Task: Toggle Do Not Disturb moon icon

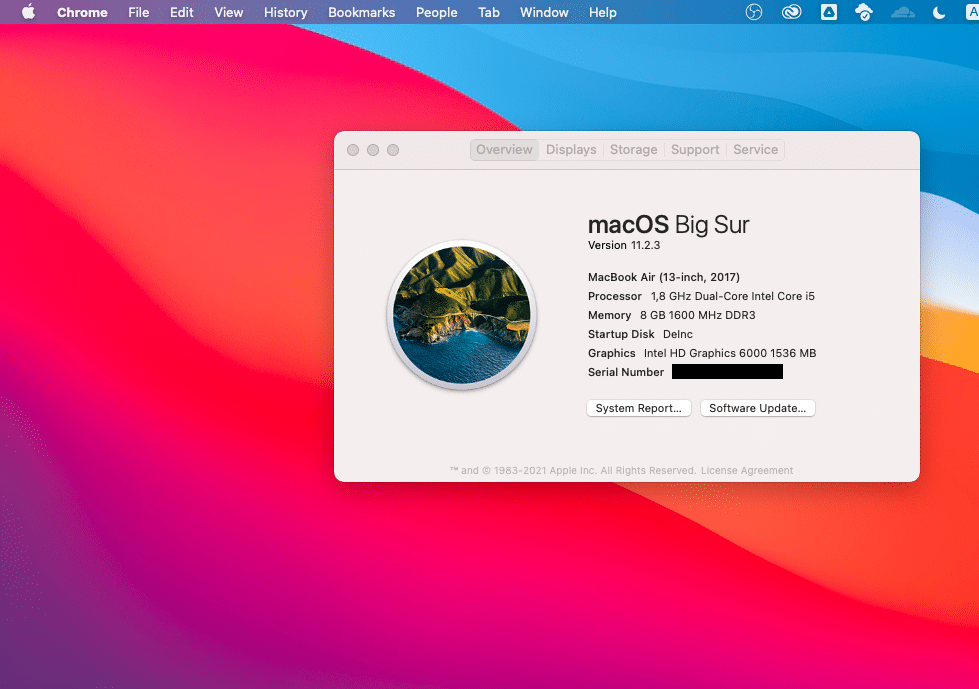Action: [938, 12]
